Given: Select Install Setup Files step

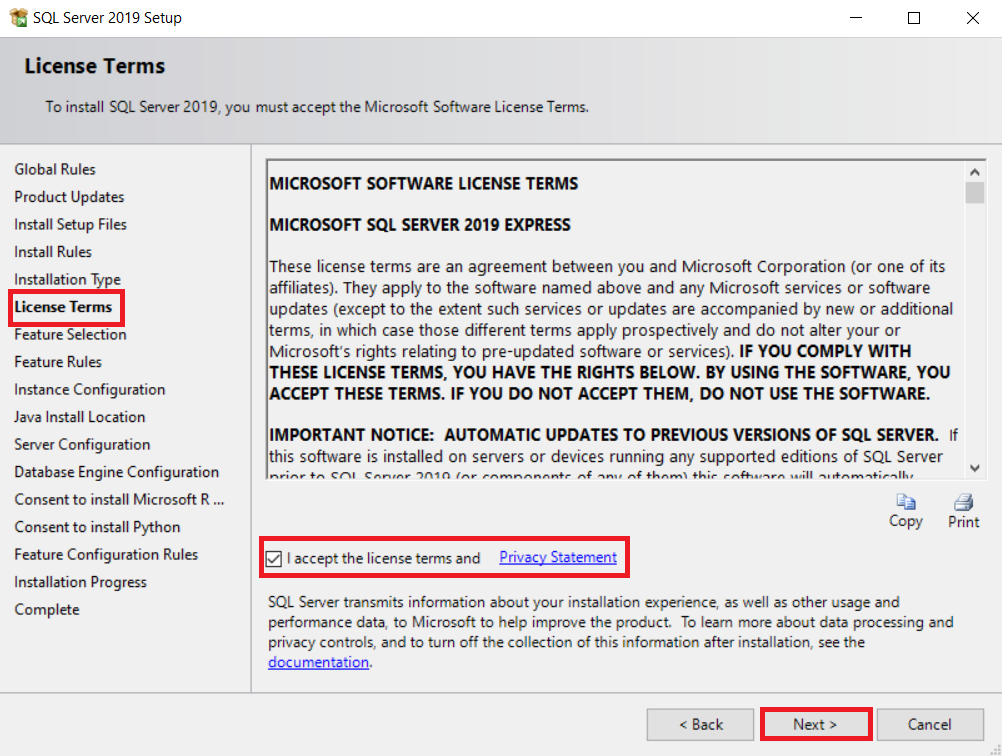Looking at the screenshot, I should click(70, 224).
